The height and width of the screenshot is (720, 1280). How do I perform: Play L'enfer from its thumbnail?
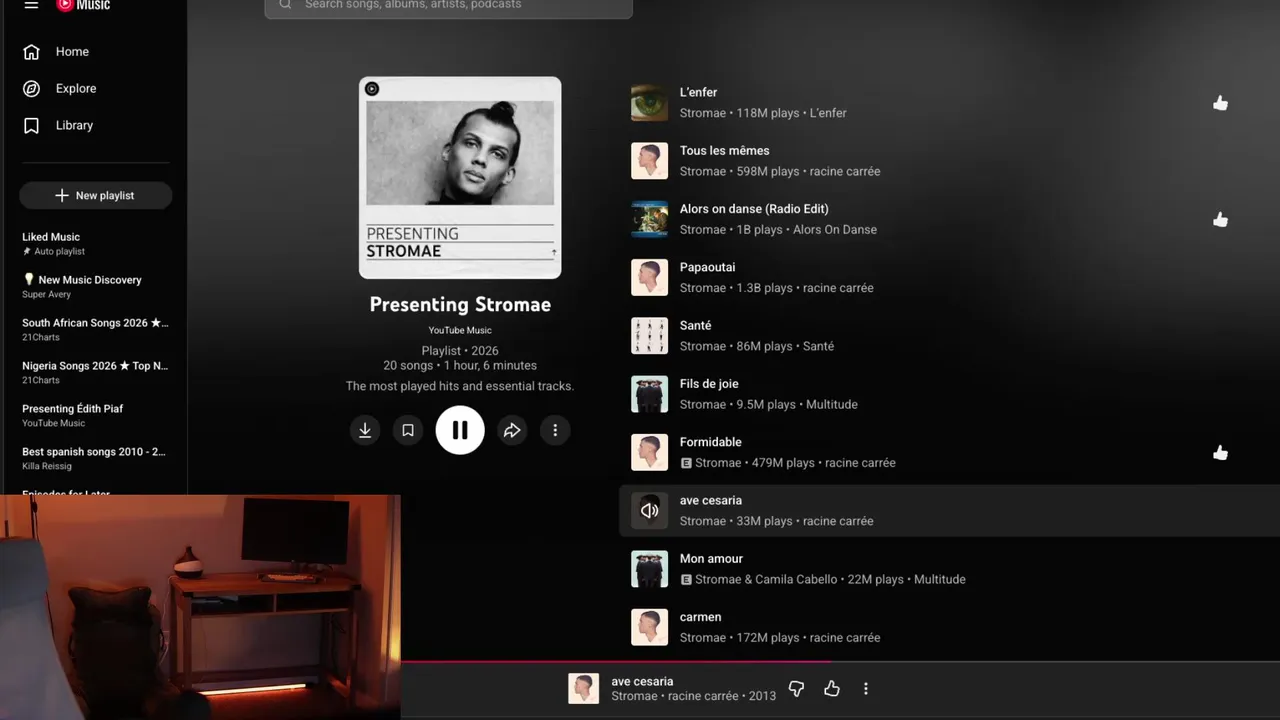[649, 102]
